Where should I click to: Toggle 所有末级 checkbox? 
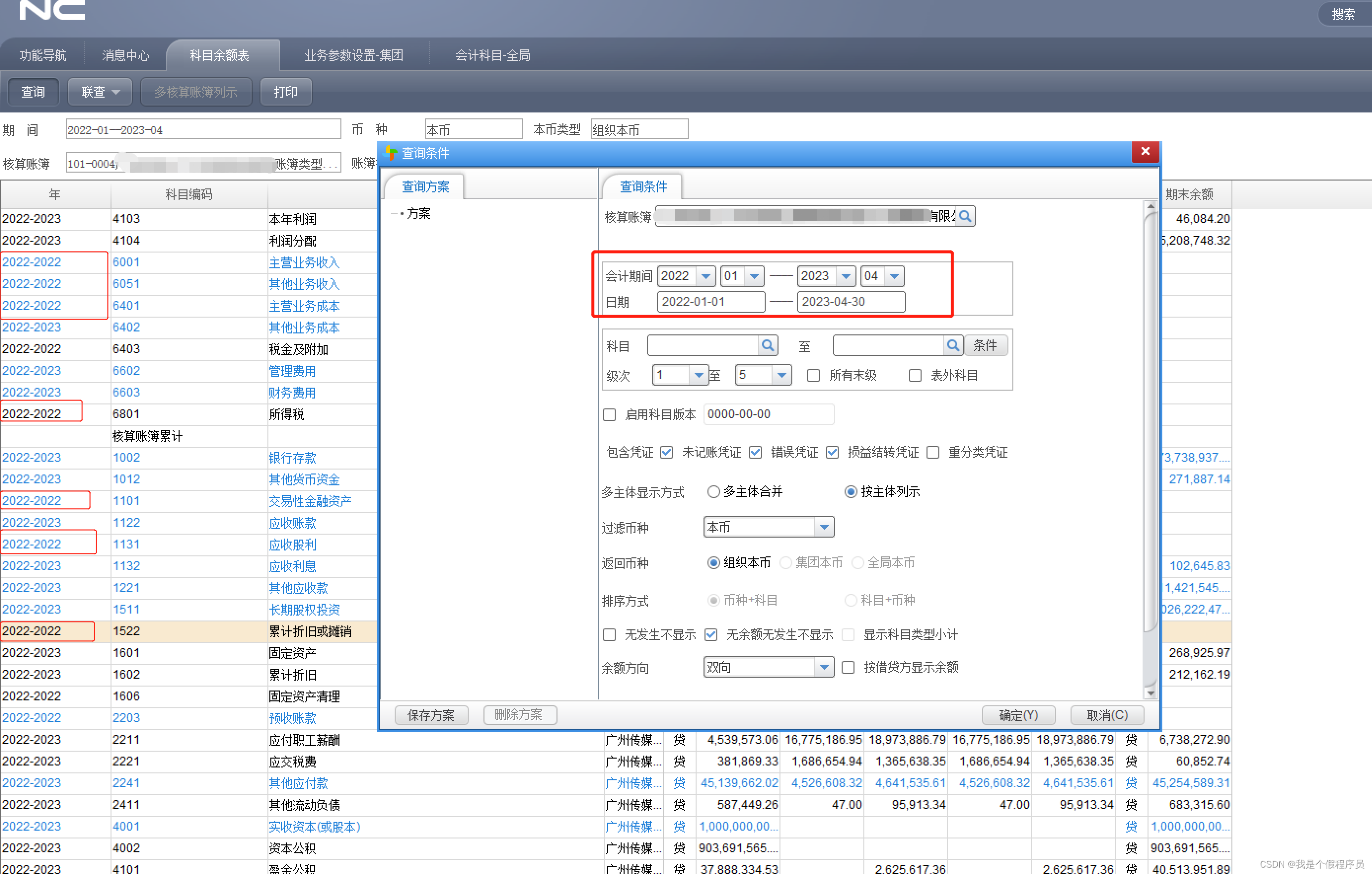pyautogui.click(x=814, y=375)
